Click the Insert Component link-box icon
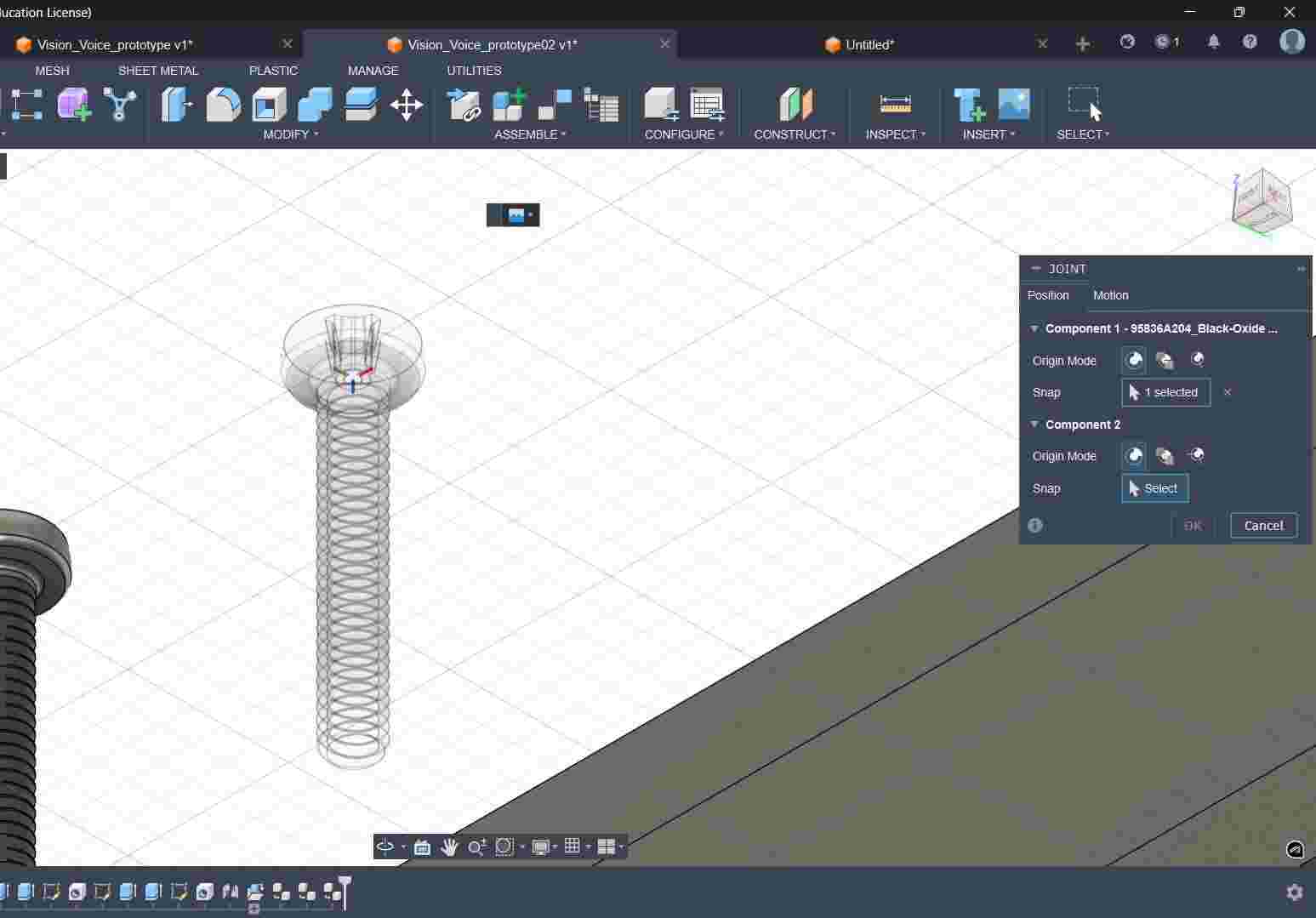This screenshot has width=1316, height=918. [x=464, y=105]
